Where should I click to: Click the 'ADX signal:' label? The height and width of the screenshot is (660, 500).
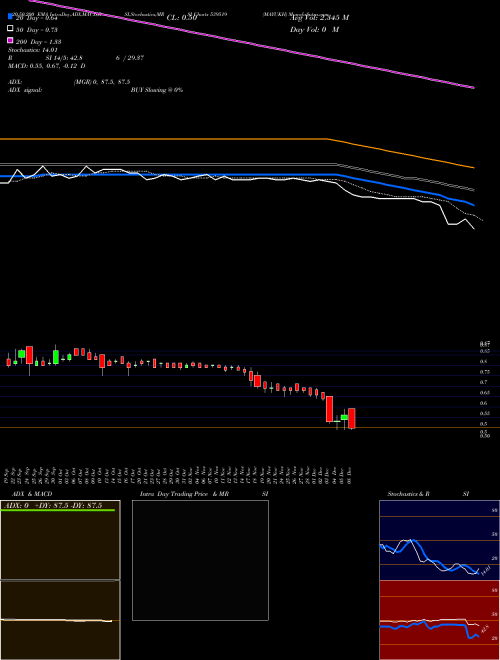25,90
